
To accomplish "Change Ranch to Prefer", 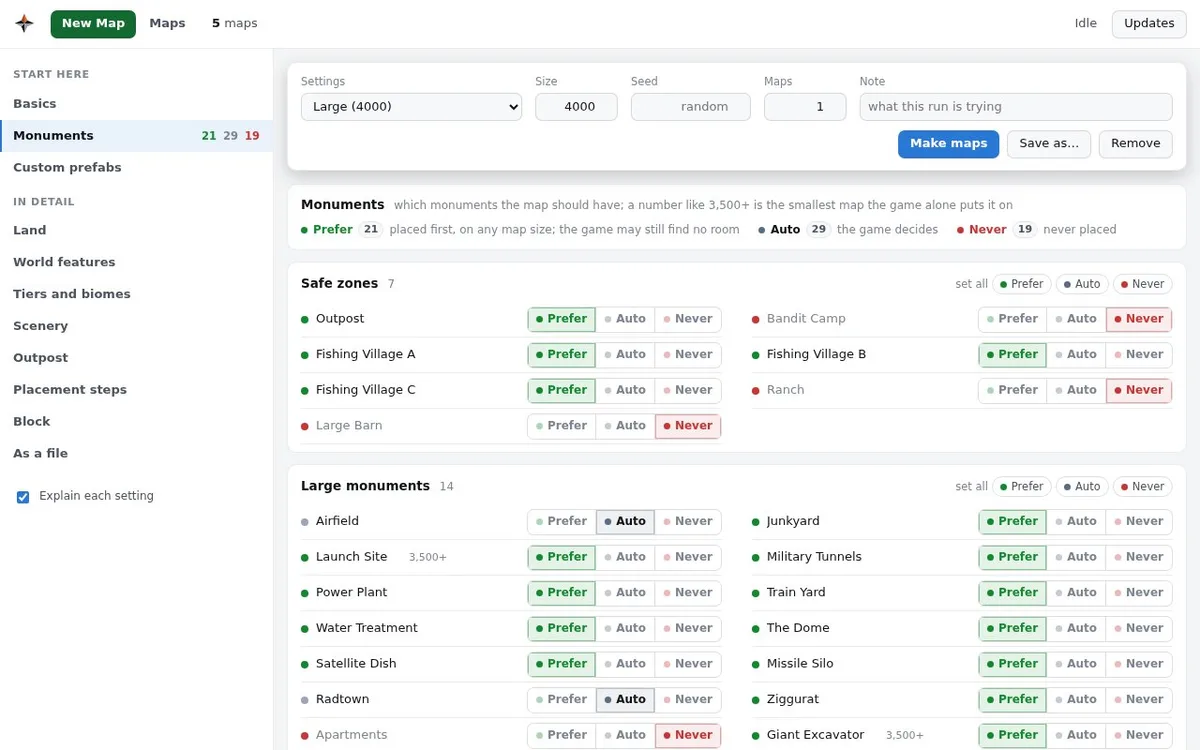I will (1013, 390).
